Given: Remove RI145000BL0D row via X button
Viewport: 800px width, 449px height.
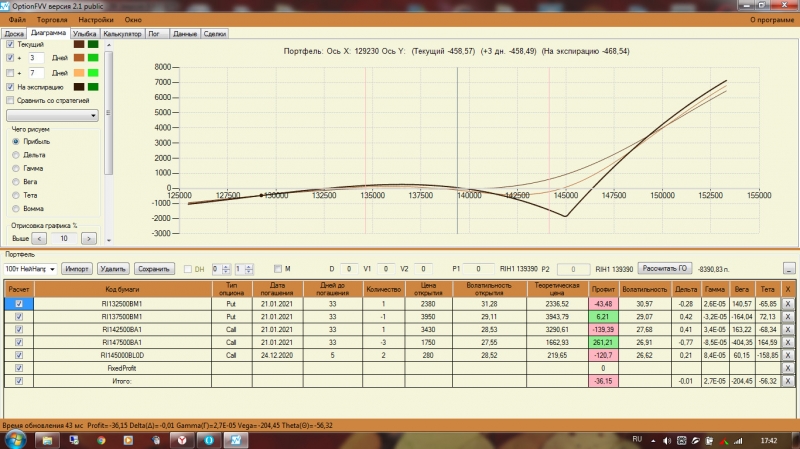Looking at the screenshot, I should tap(788, 355).
